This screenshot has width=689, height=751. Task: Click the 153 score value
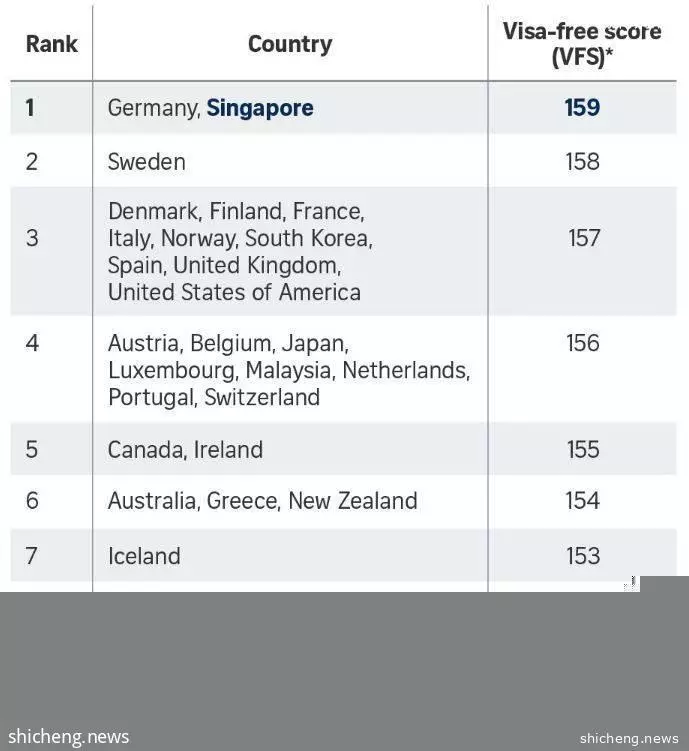583,556
